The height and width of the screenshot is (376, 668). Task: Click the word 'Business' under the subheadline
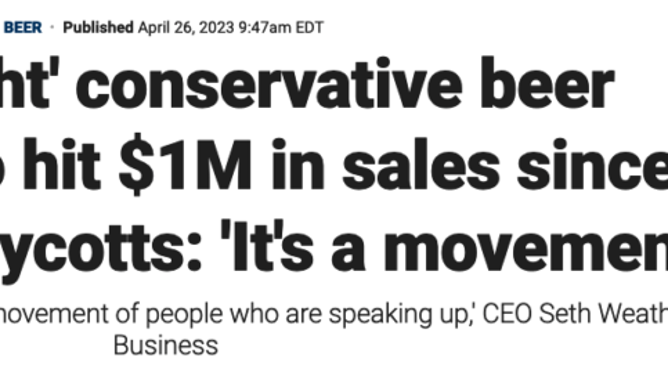pos(166,345)
